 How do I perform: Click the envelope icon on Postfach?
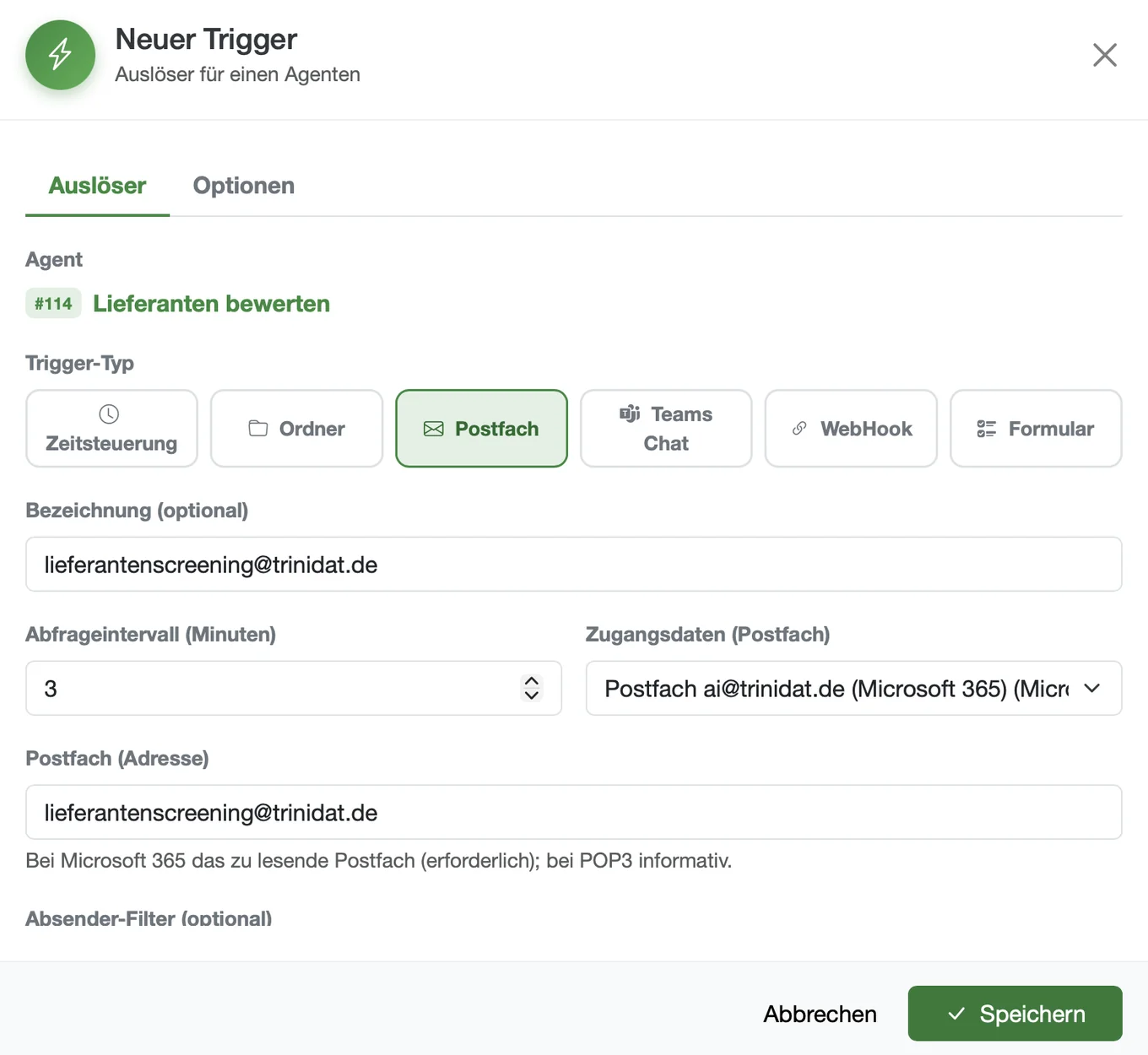[434, 429]
